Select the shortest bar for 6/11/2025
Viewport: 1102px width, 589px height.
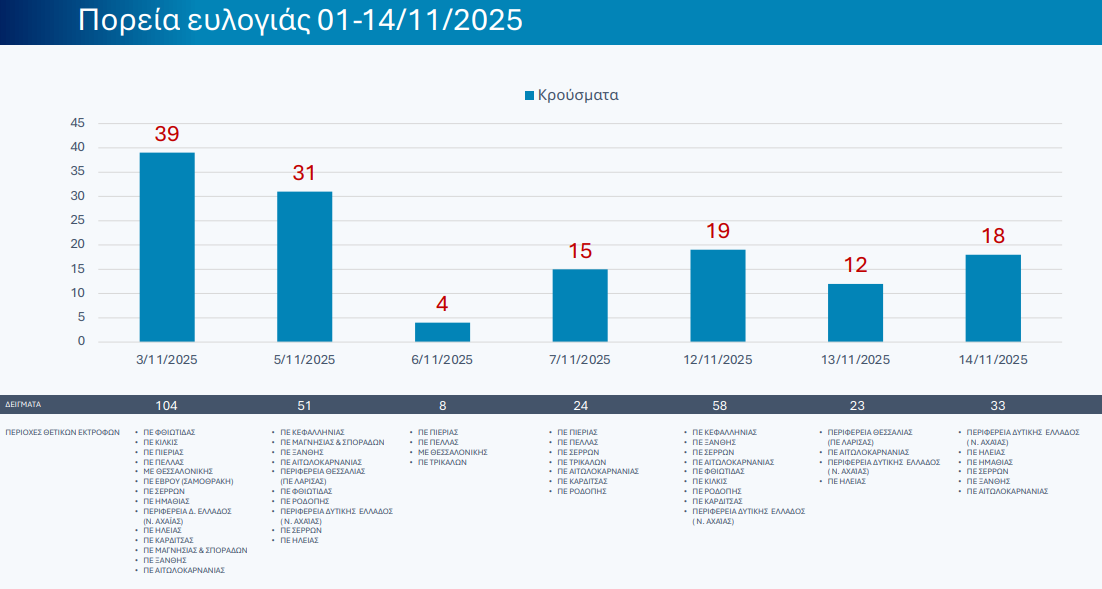pyautogui.click(x=442, y=332)
